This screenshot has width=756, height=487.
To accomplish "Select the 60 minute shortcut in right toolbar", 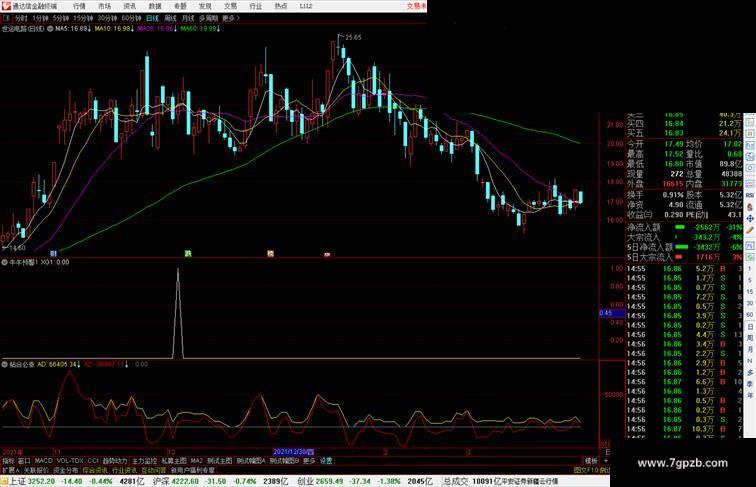I will (750, 315).
